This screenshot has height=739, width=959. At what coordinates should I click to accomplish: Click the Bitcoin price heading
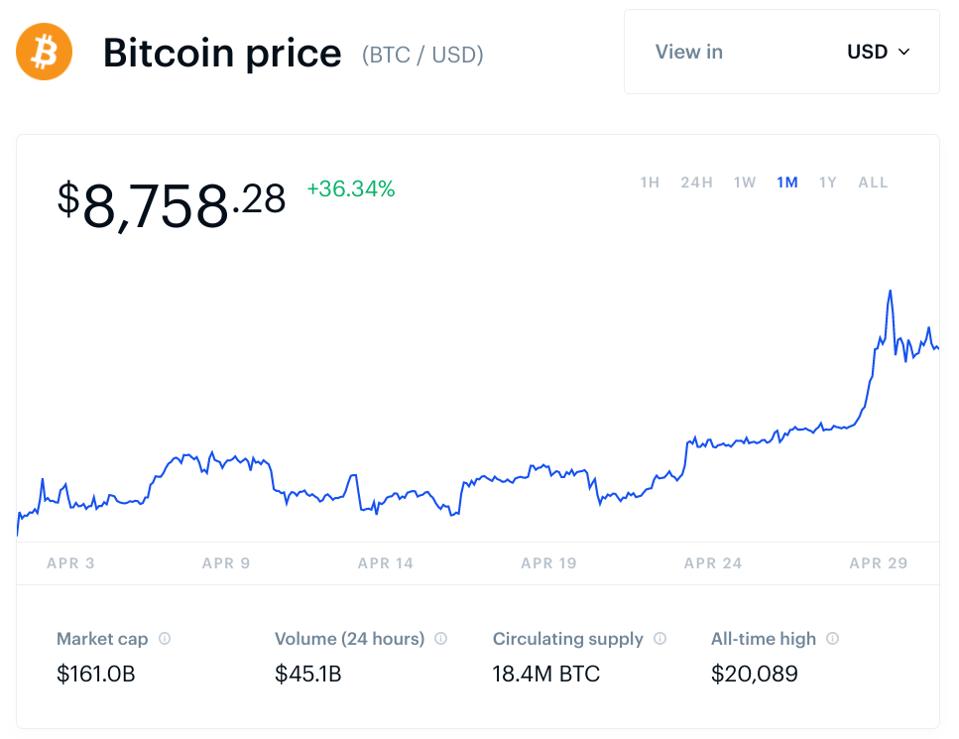pyautogui.click(x=222, y=53)
